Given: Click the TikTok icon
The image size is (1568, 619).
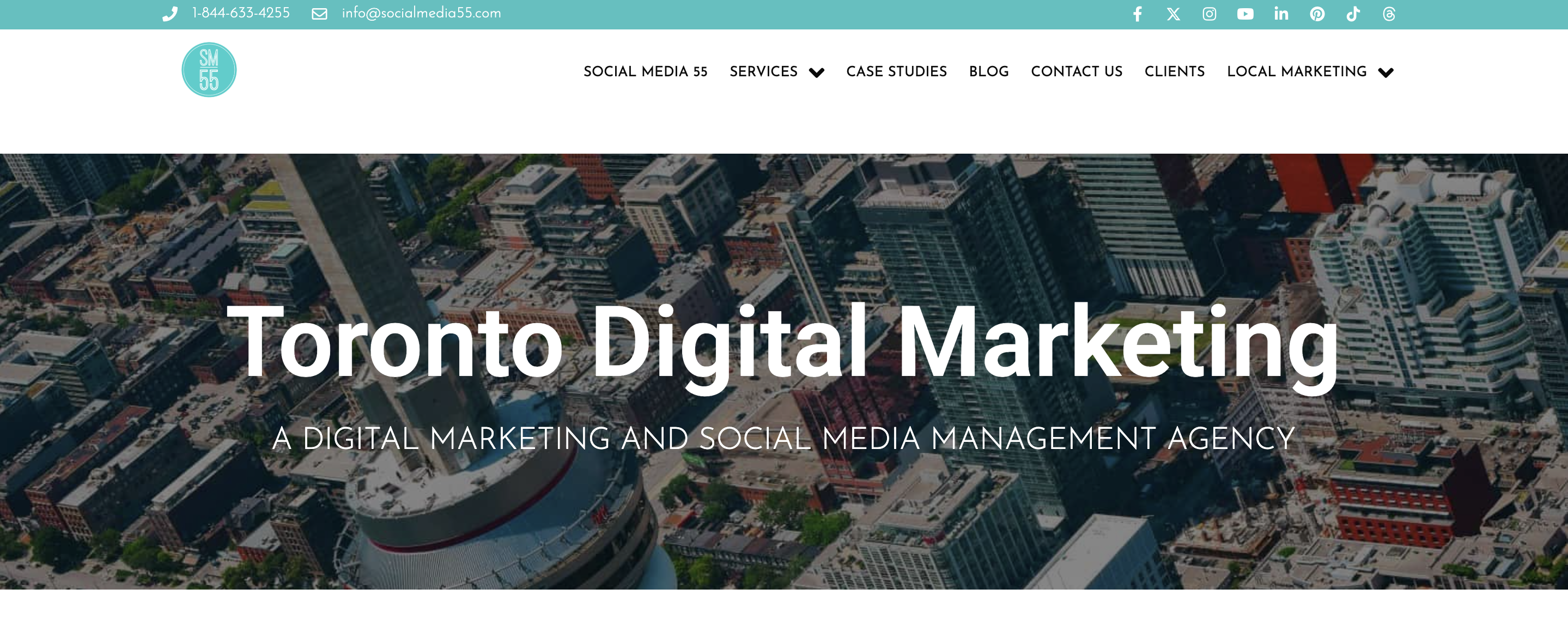Looking at the screenshot, I should (1352, 14).
